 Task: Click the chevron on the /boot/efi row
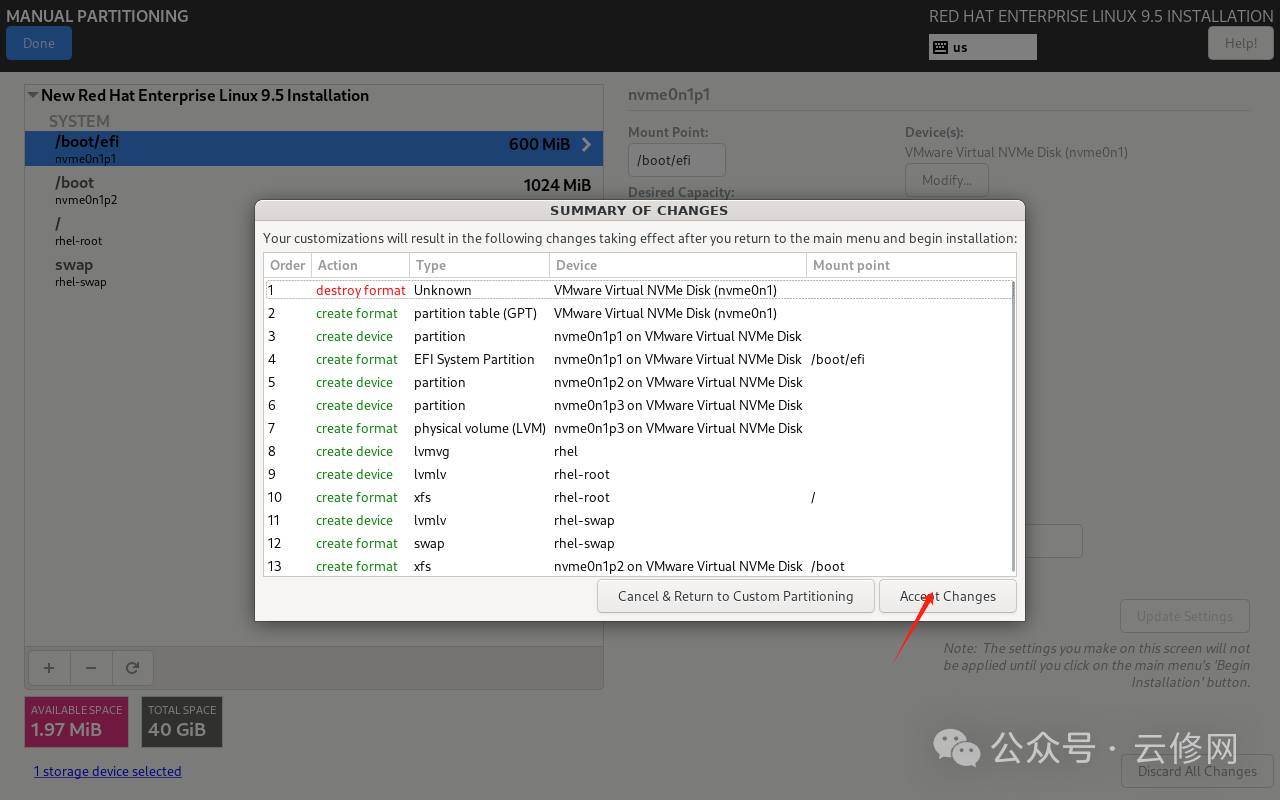586,145
